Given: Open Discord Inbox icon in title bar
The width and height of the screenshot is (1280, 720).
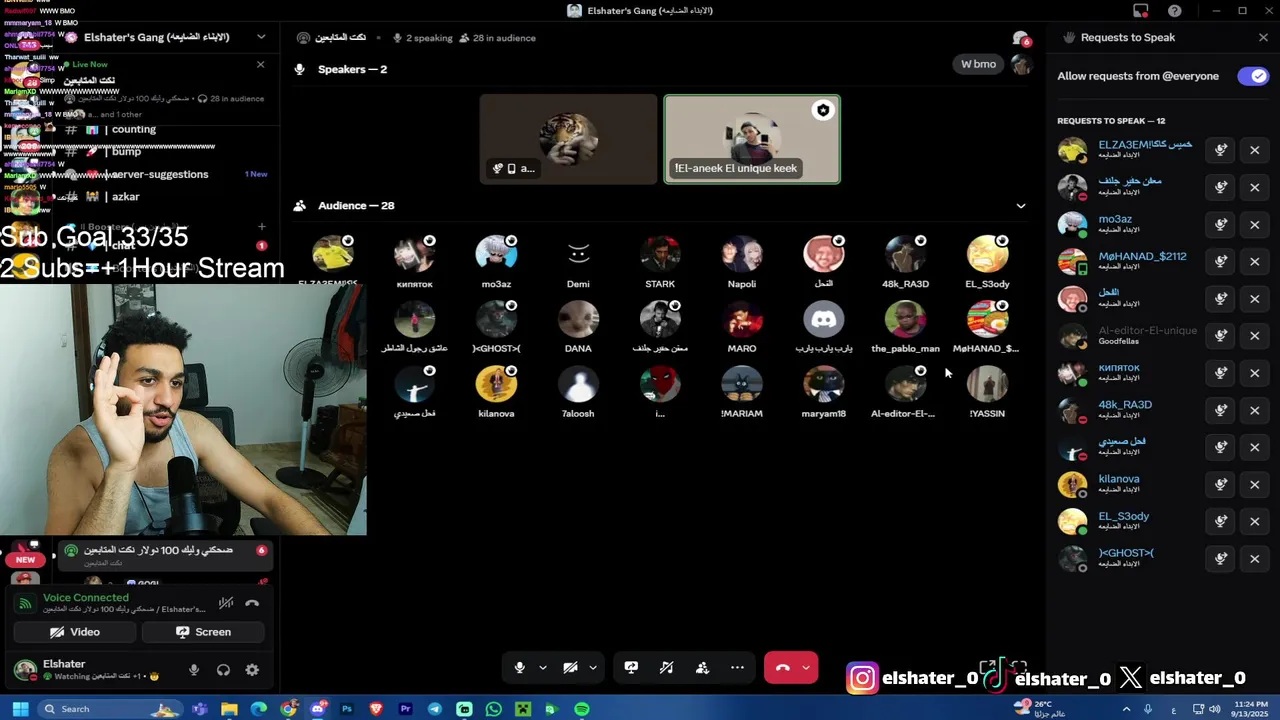Looking at the screenshot, I should 1141,11.
